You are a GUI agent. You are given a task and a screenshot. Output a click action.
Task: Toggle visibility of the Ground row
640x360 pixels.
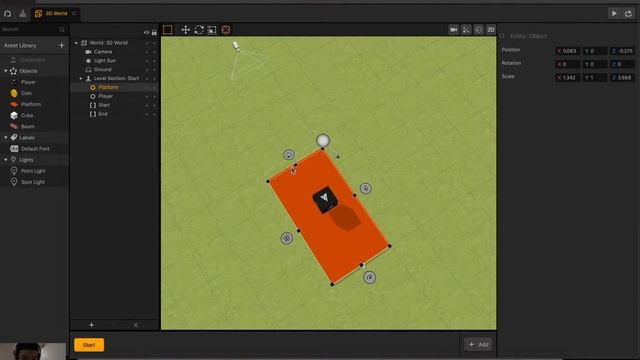click(147, 69)
